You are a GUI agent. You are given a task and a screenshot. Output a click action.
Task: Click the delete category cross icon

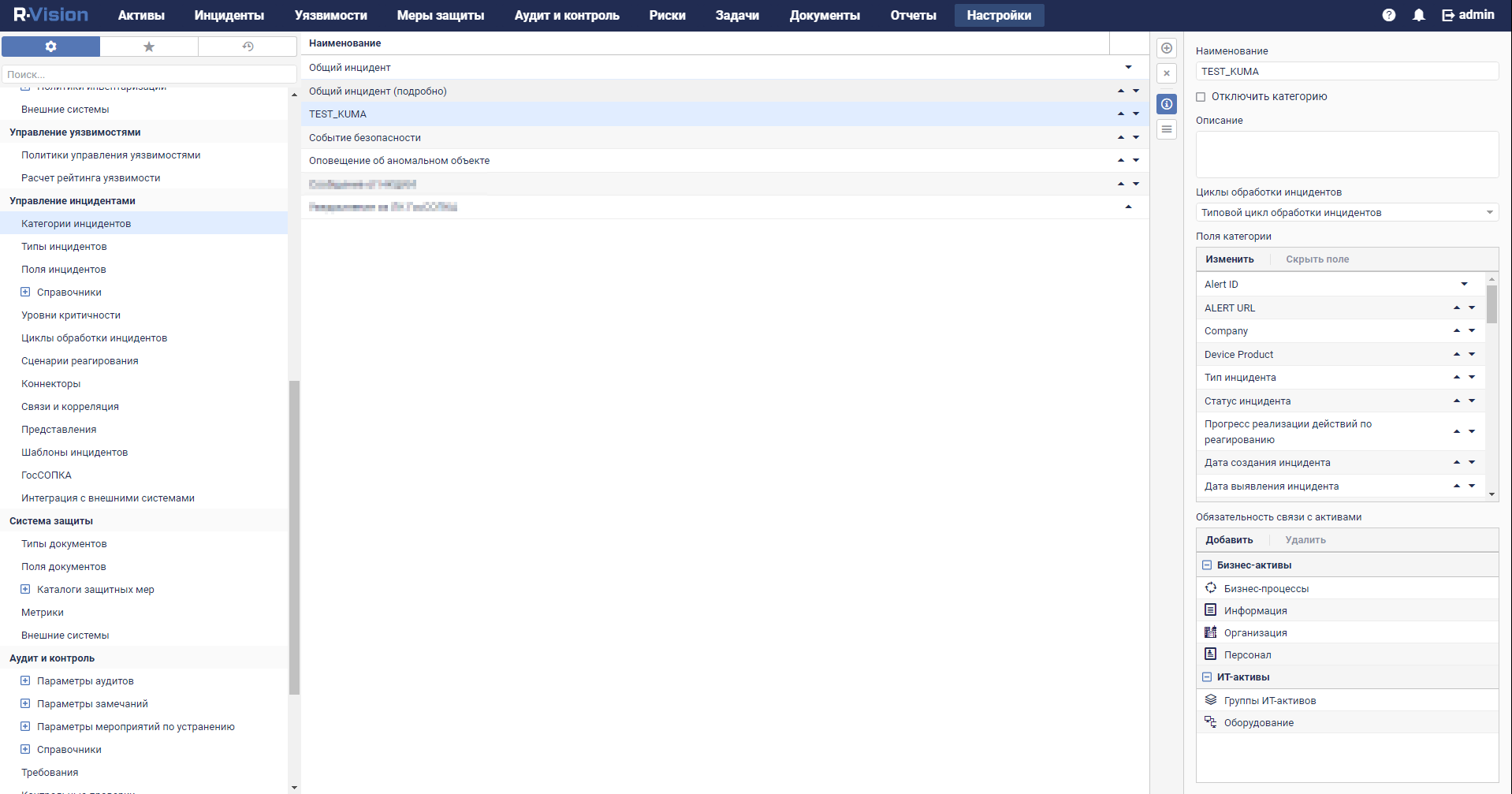click(1166, 73)
